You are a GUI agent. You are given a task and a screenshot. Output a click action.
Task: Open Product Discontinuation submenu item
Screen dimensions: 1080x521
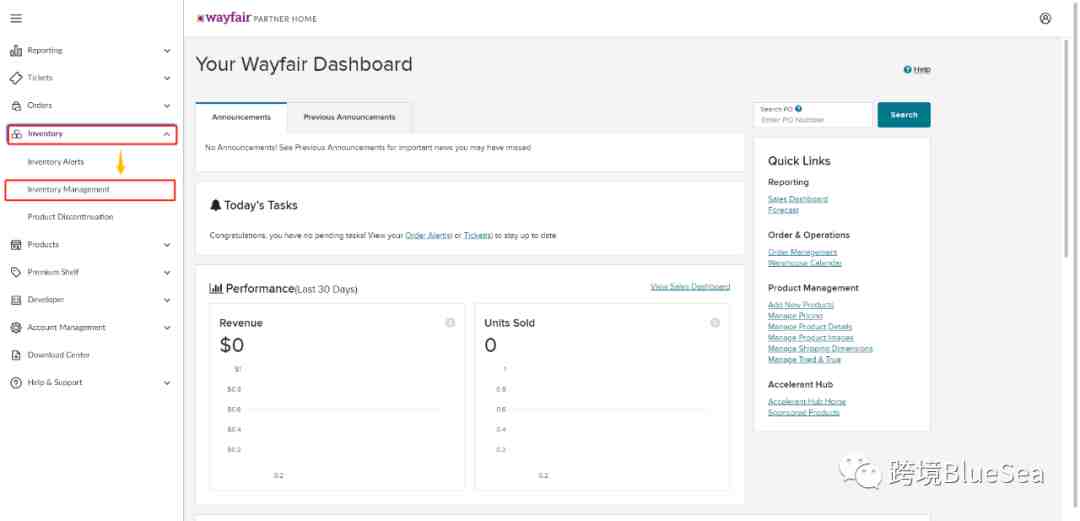pyautogui.click(x=70, y=217)
